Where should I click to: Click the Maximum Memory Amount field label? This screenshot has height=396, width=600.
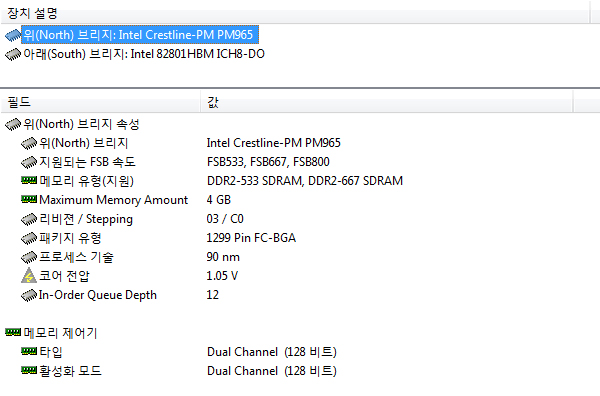tap(114, 200)
